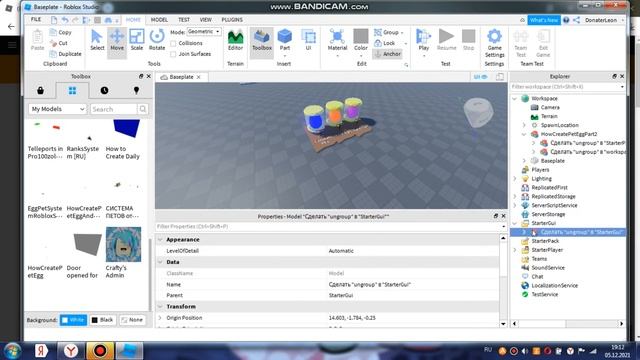The image size is (640, 360).
Task: Switch to the HOME ribbon tab
Action: pyautogui.click(x=133, y=20)
